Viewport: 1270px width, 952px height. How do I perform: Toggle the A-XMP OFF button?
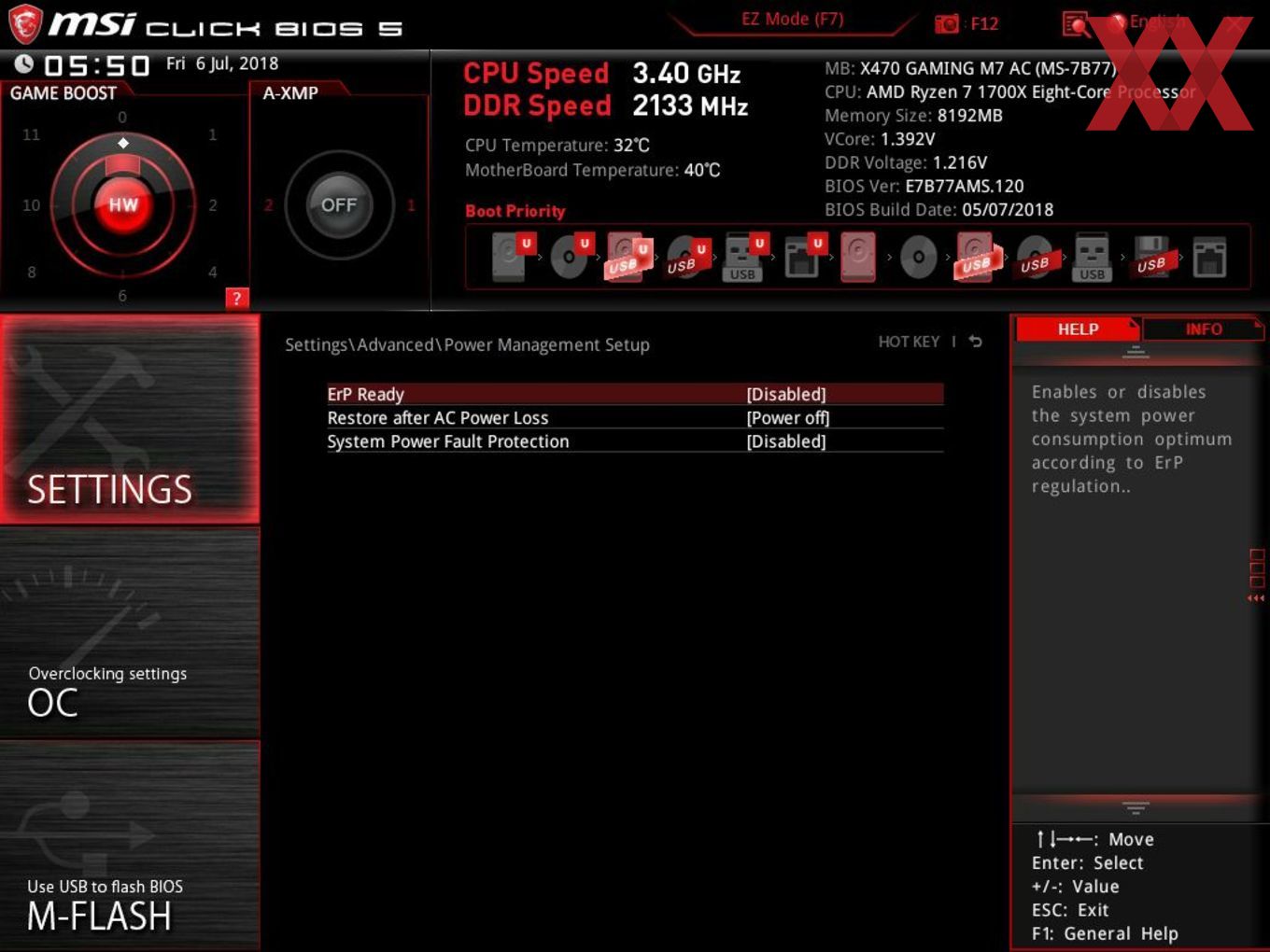click(x=339, y=204)
